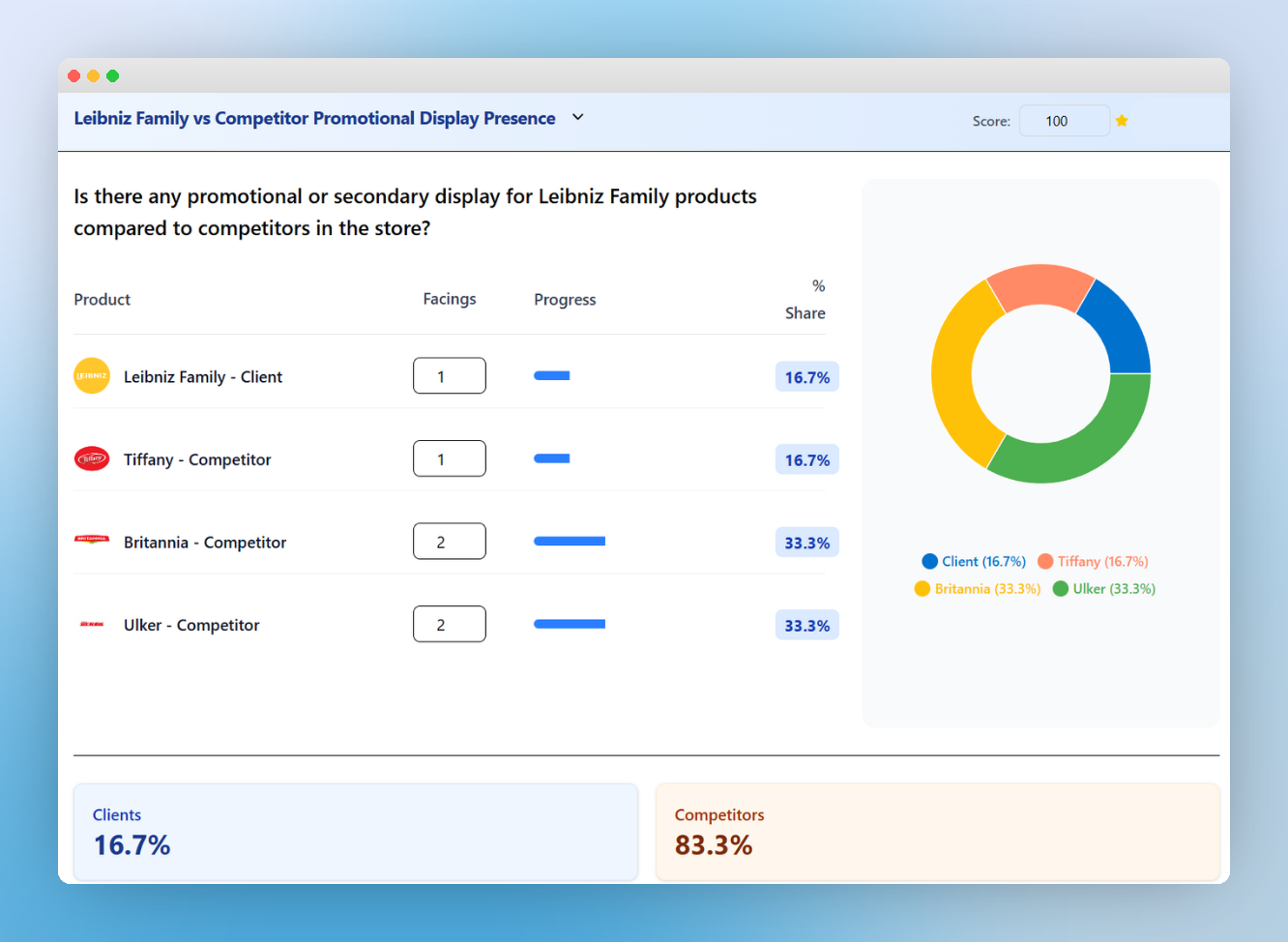Edit the Tiffany facings field
1288x942 pixels.
[450, 458]
